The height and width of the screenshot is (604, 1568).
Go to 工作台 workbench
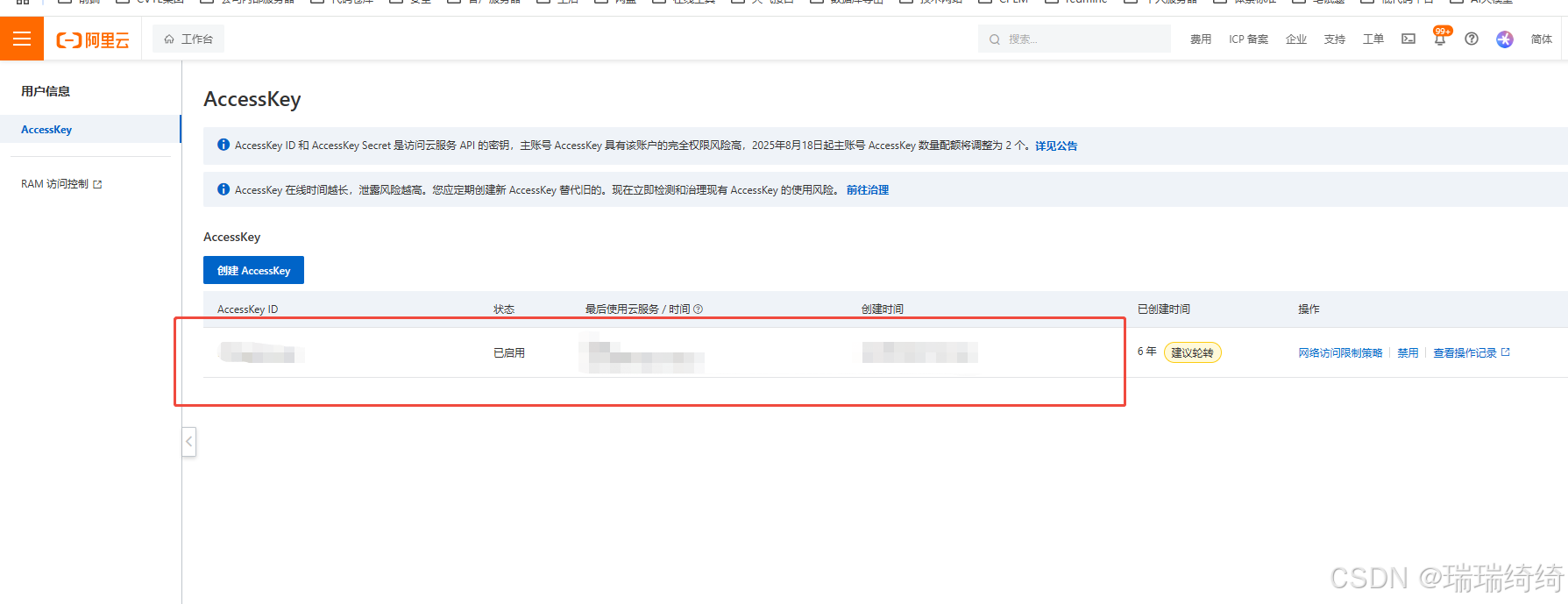[188, 39]
